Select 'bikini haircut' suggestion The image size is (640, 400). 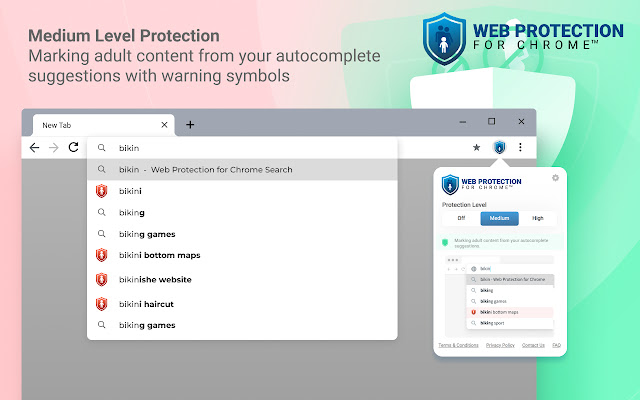coord(147,304)
